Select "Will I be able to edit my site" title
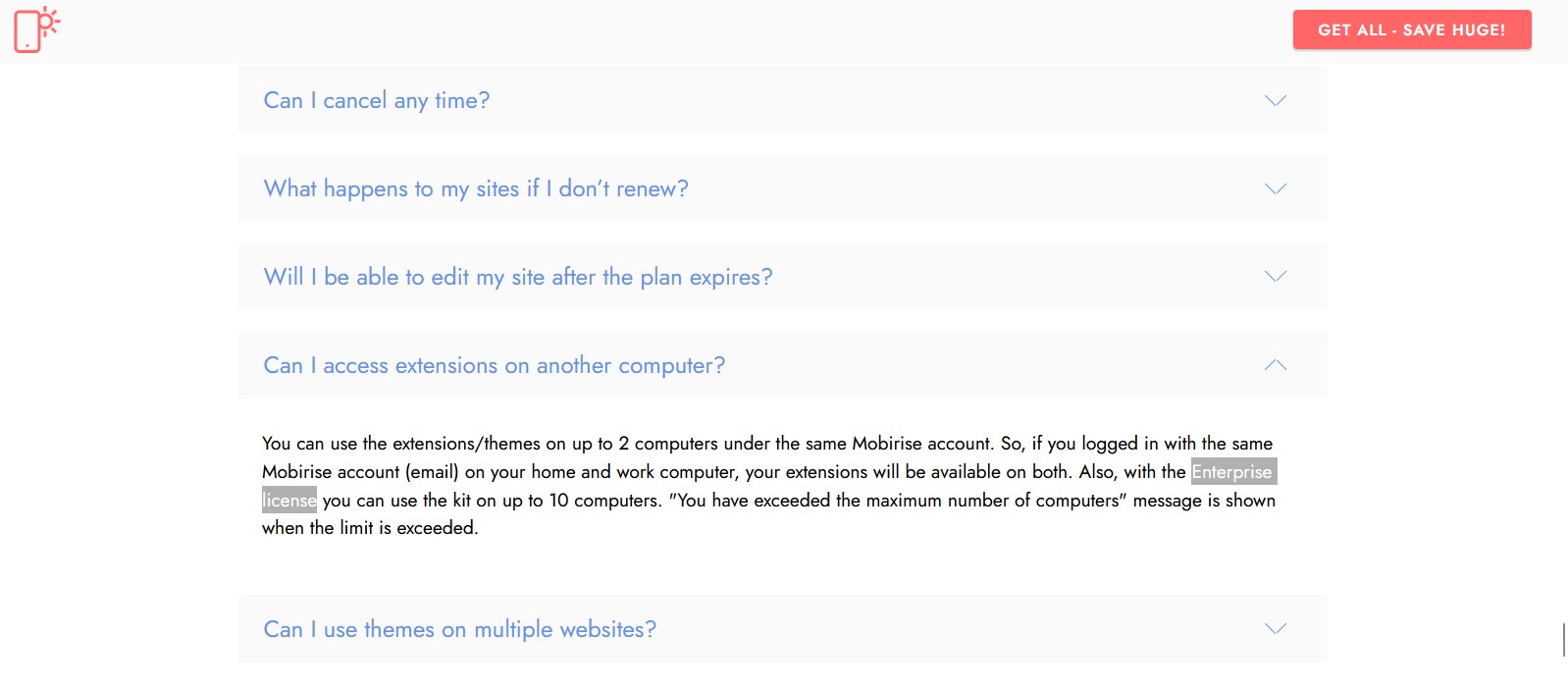Image resolution: width=1568 pixels, height=691 pixels. 518,277
